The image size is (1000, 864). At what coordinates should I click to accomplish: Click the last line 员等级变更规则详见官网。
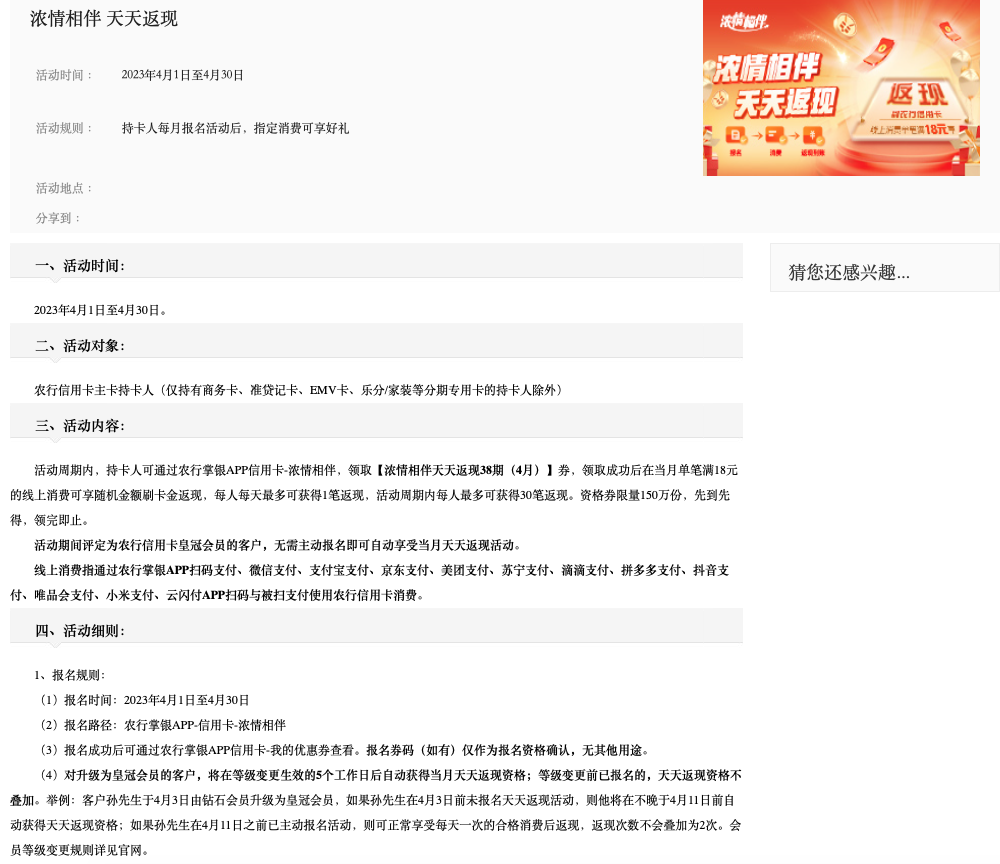coord(80,850)
